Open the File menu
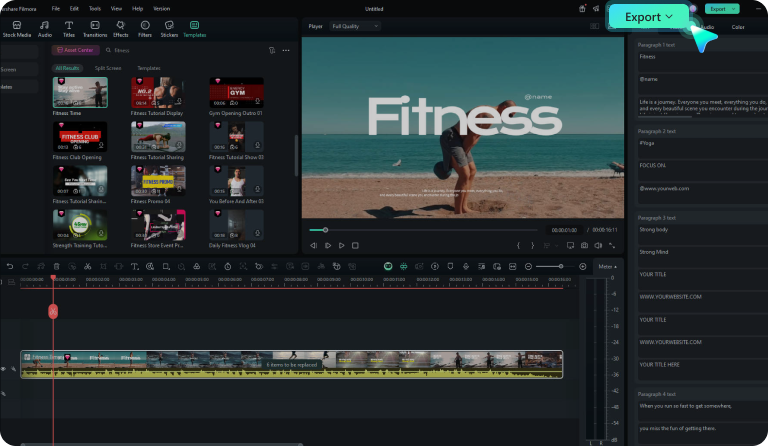This screenshot has height=446, width=768. [56, 8]
